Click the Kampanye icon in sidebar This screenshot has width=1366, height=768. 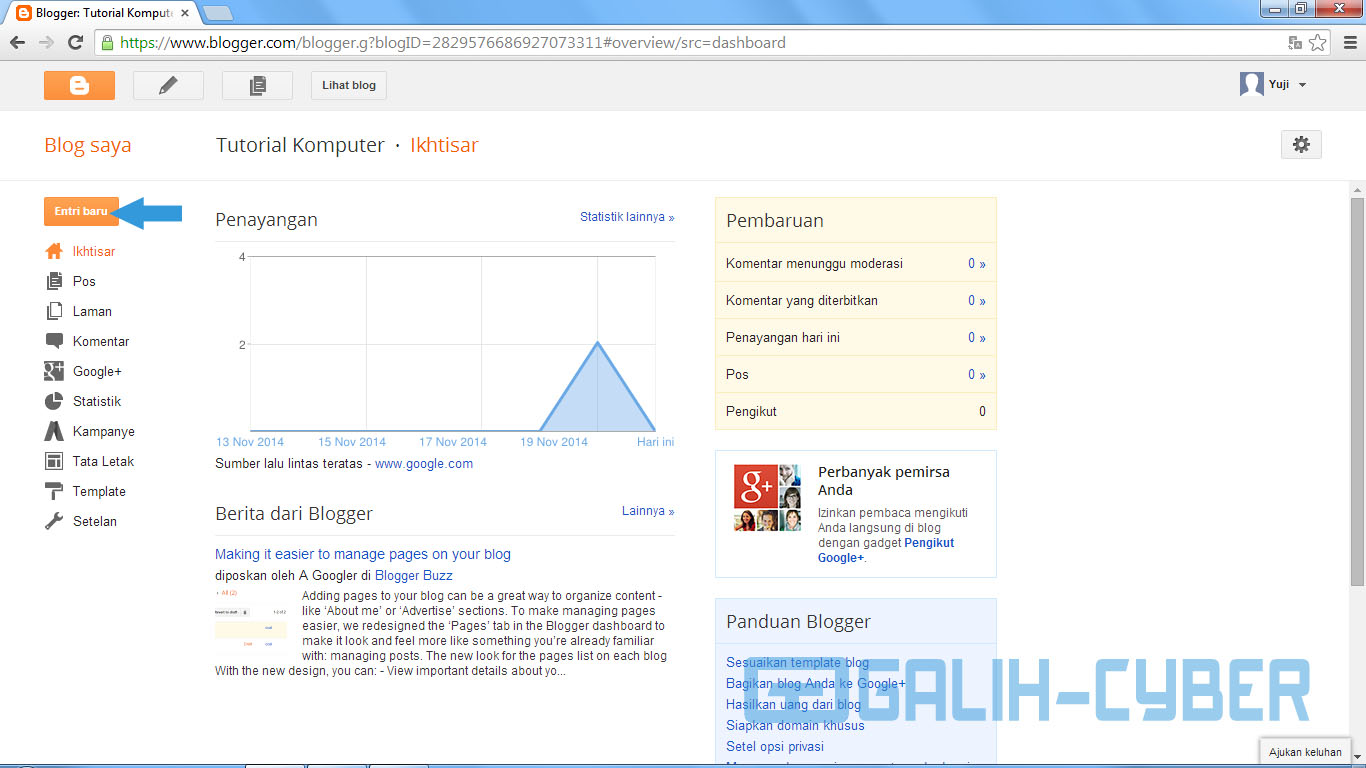click(x=54, y=431)
